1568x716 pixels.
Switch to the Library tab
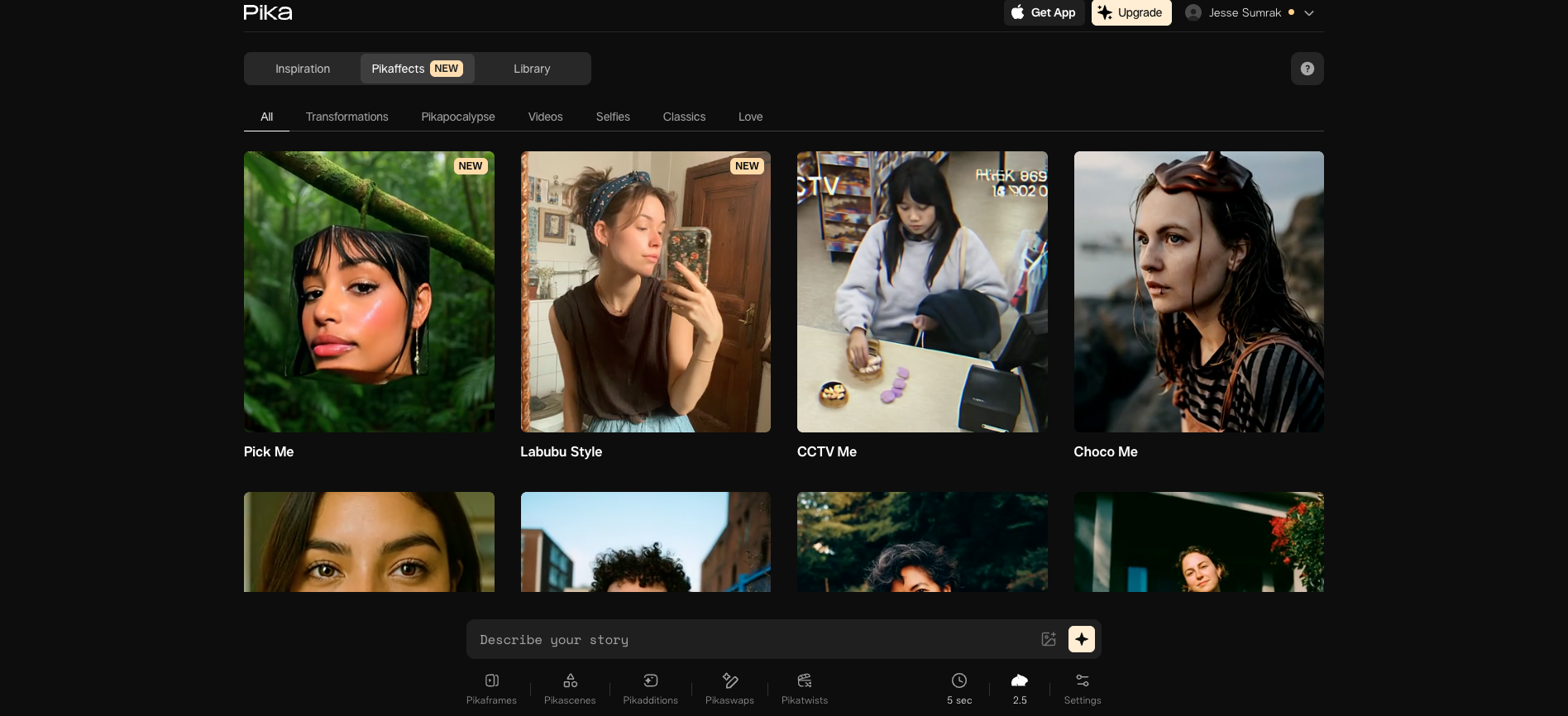click(x=532, y=69)
